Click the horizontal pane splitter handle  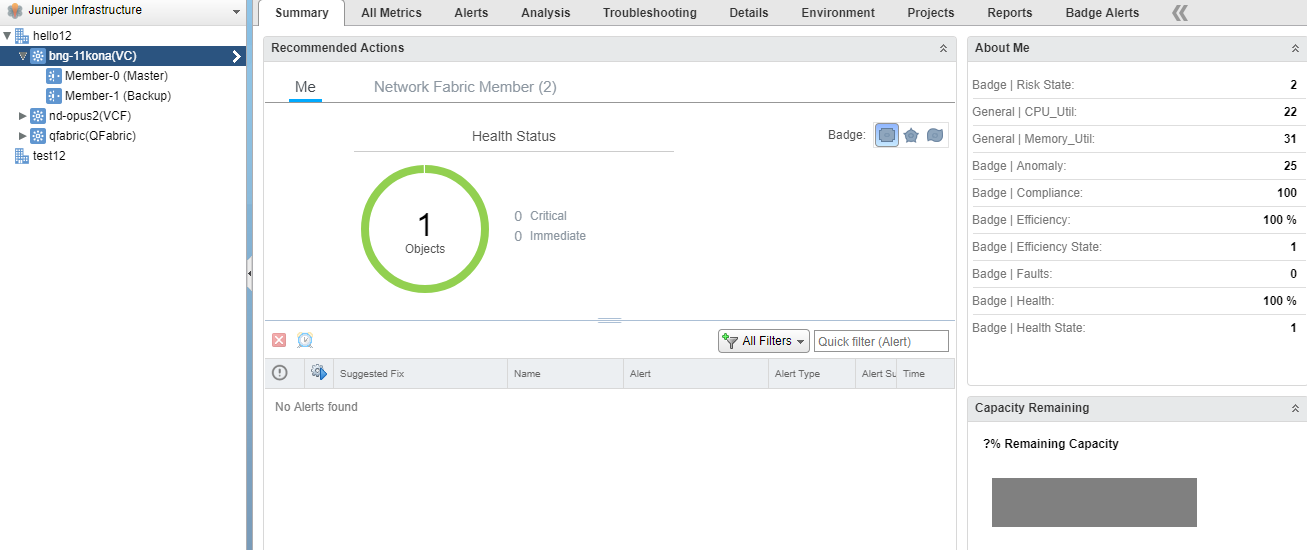pos(609,320)
